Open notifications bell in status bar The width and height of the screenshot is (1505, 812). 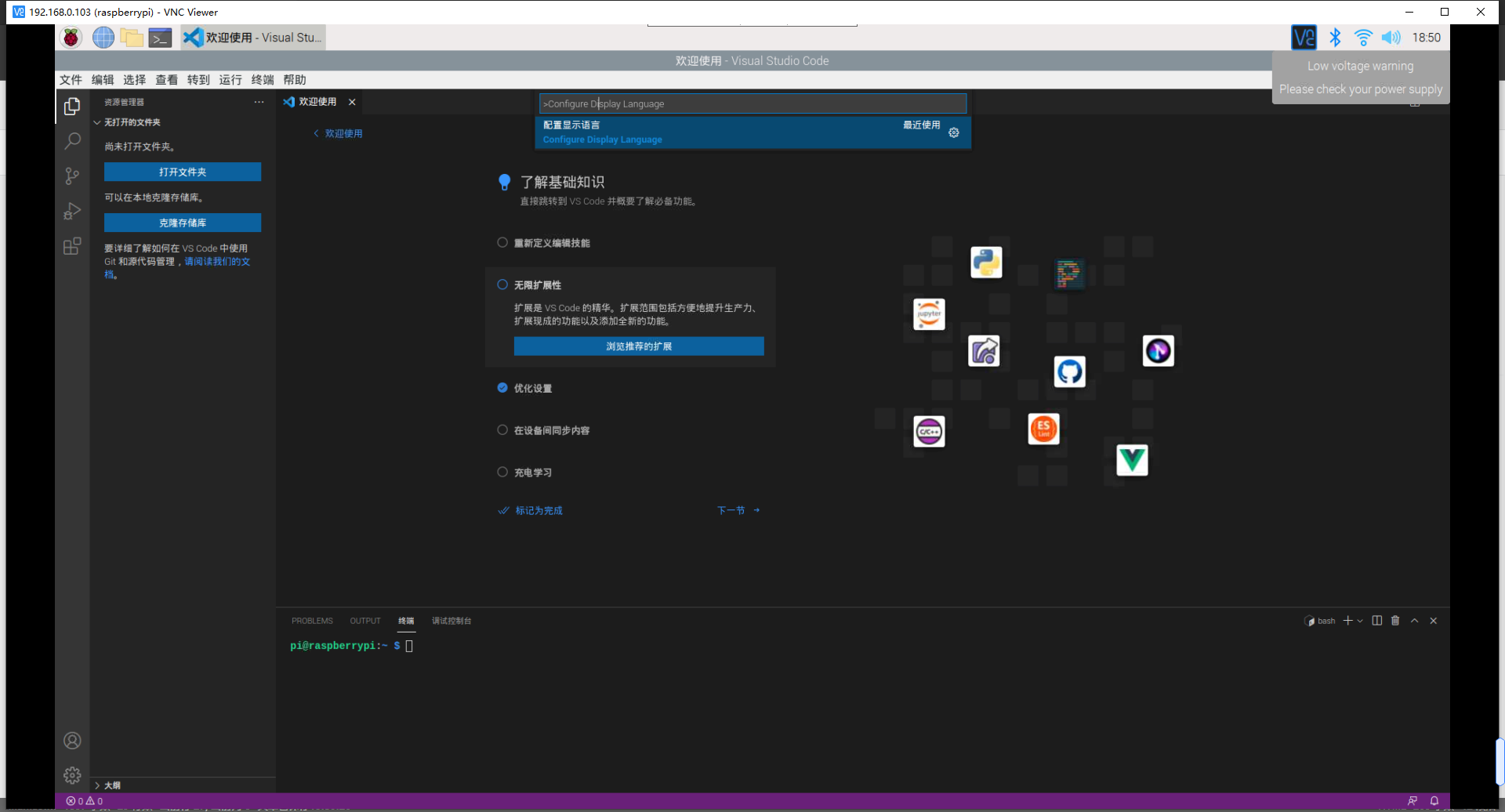pyautogui.click(x=1434, y=801)
